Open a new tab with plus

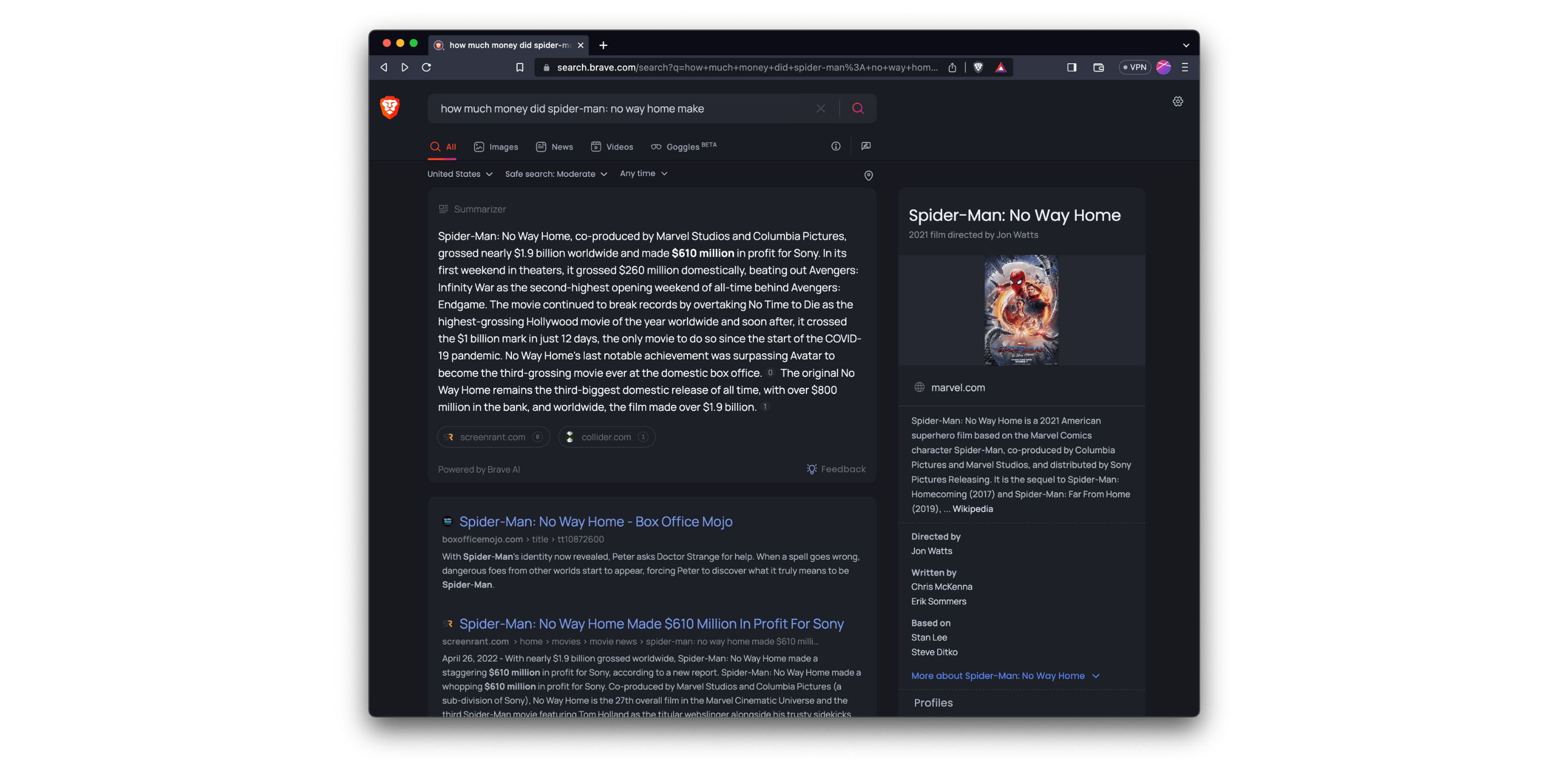click(603, 45)
